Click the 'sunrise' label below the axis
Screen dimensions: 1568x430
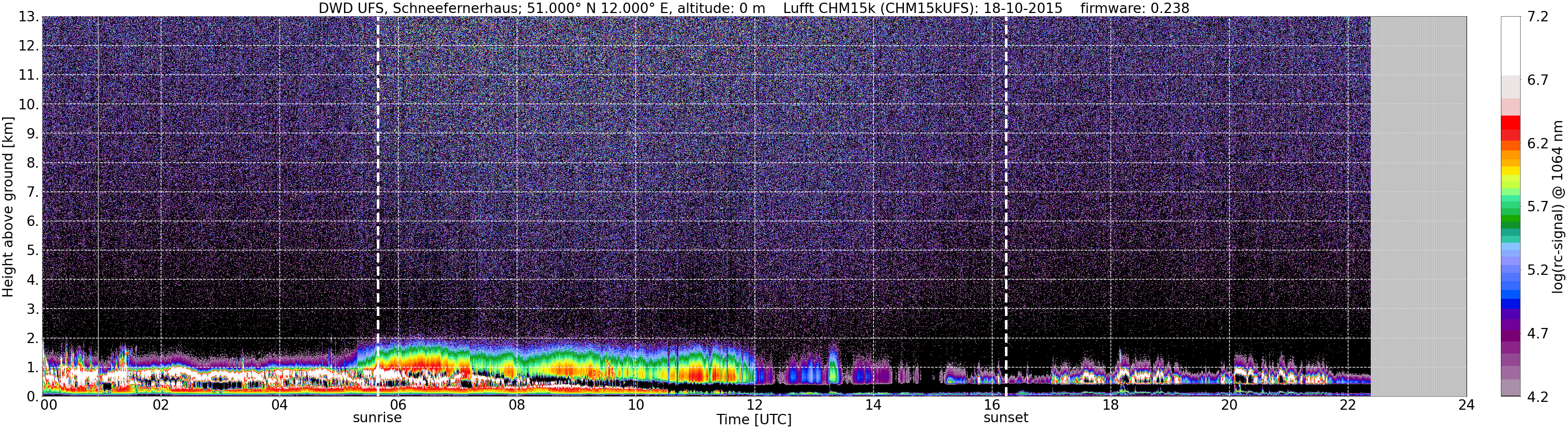377,418
